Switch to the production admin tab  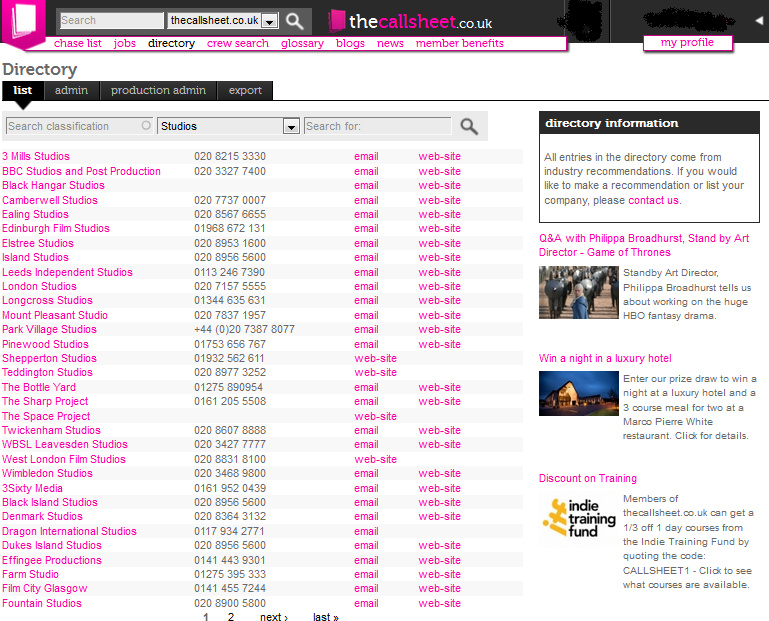click(x=158, y=90)
